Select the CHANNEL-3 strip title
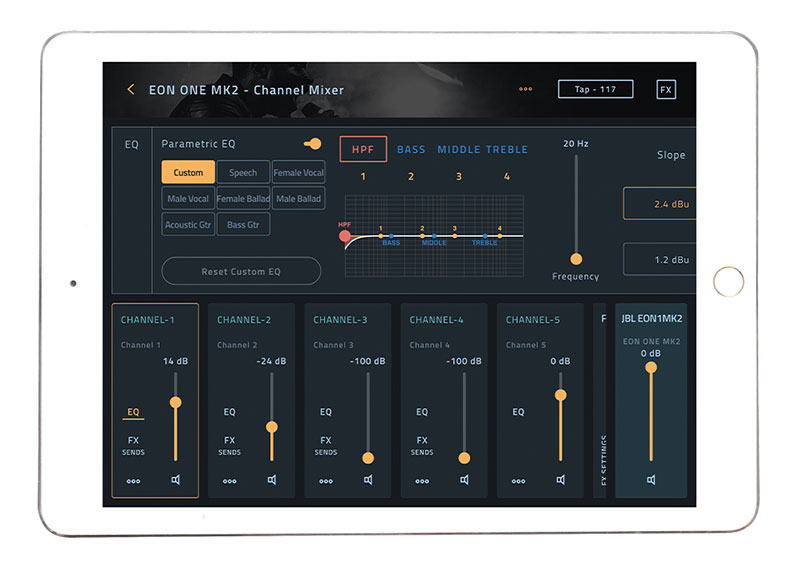Viewport: 800px width, 582px height. point(340,320)
